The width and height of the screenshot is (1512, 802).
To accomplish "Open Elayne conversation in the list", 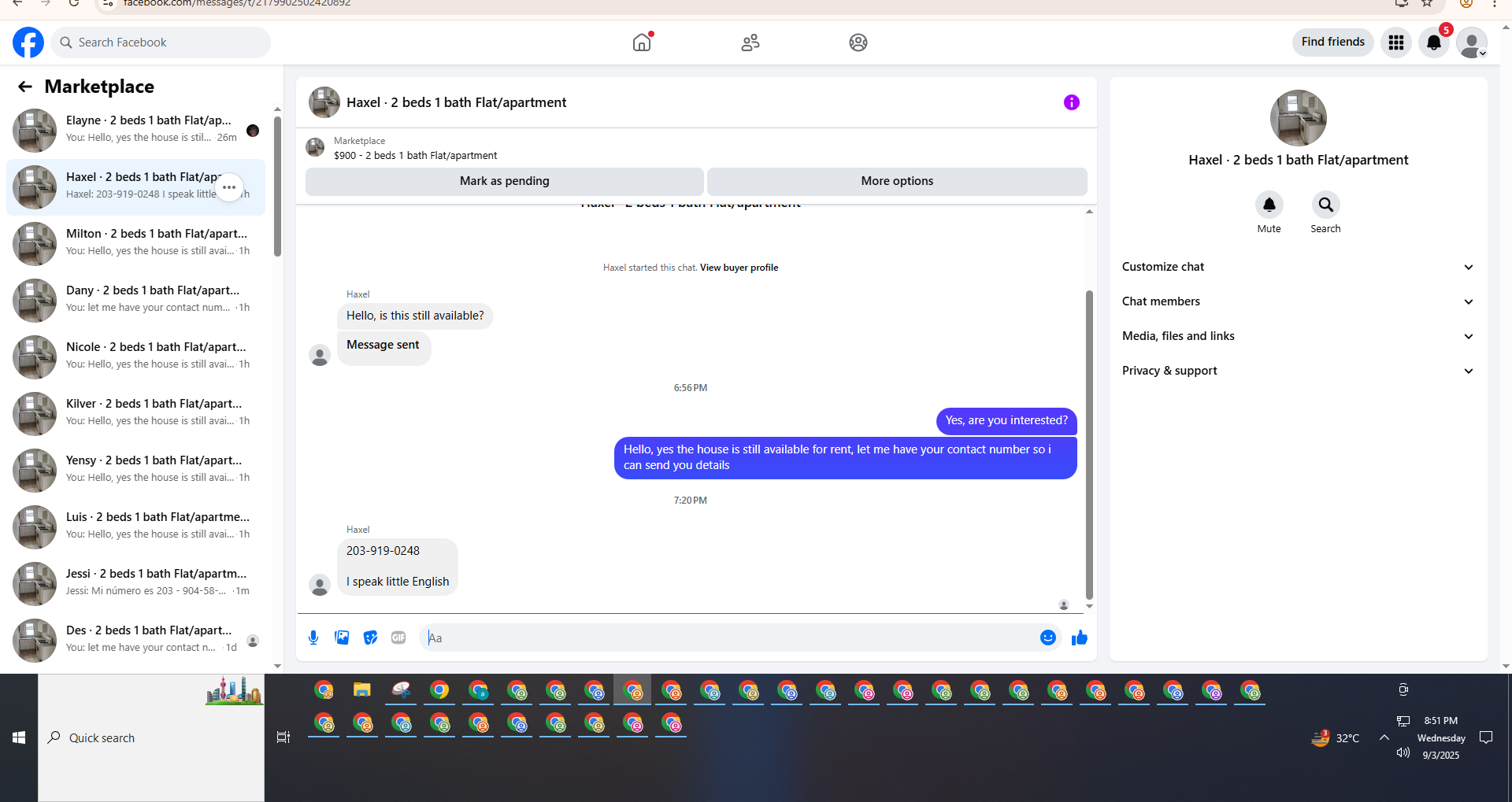I will coord(136,131).
